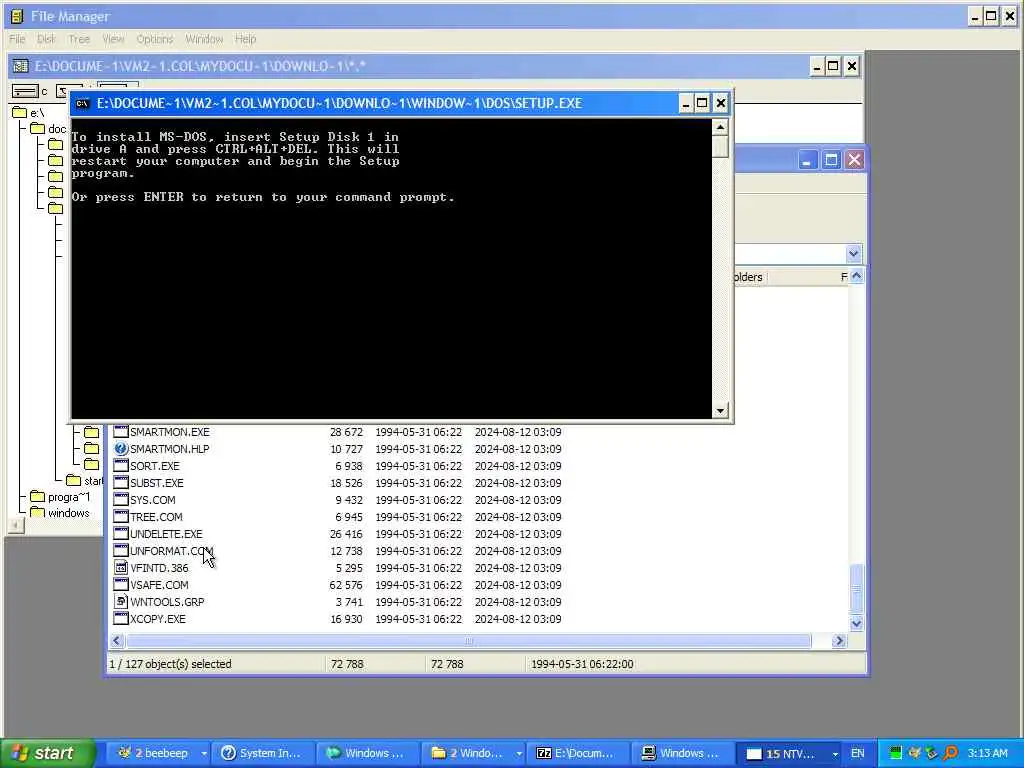The width and height of the screenshot is (1024, 768).
Task: Maximize the SETUP.EXE console window
Action: (x=702, y=103)
